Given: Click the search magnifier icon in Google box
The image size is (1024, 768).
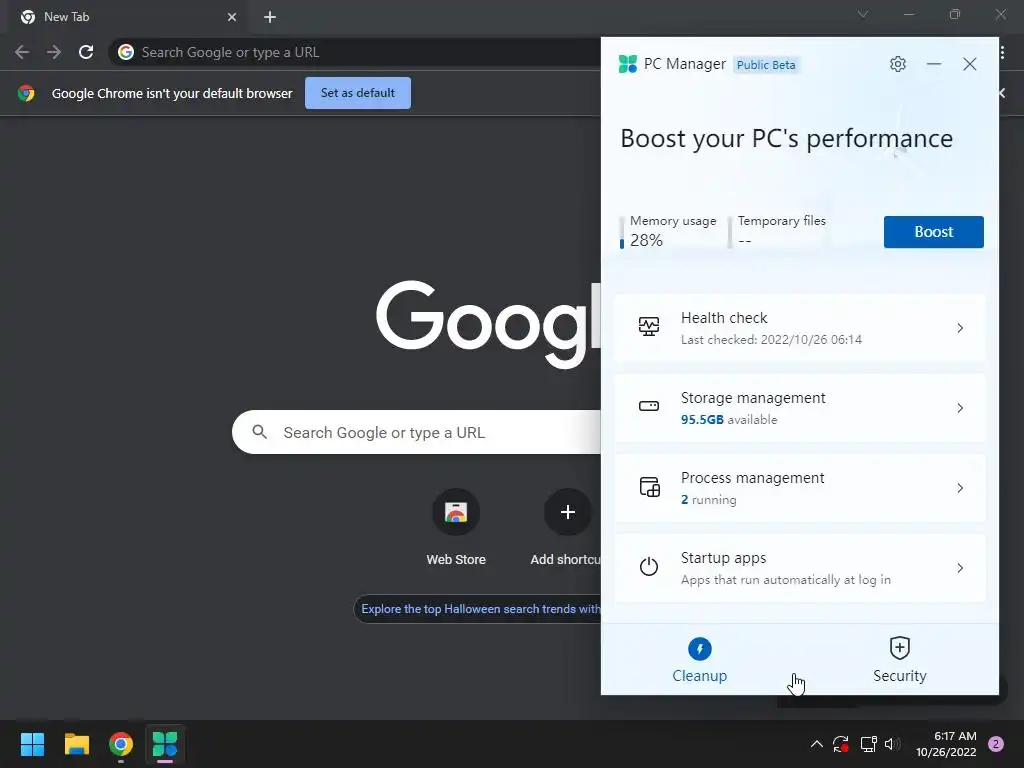Looking at the screenshot, I should pos(259,432).
